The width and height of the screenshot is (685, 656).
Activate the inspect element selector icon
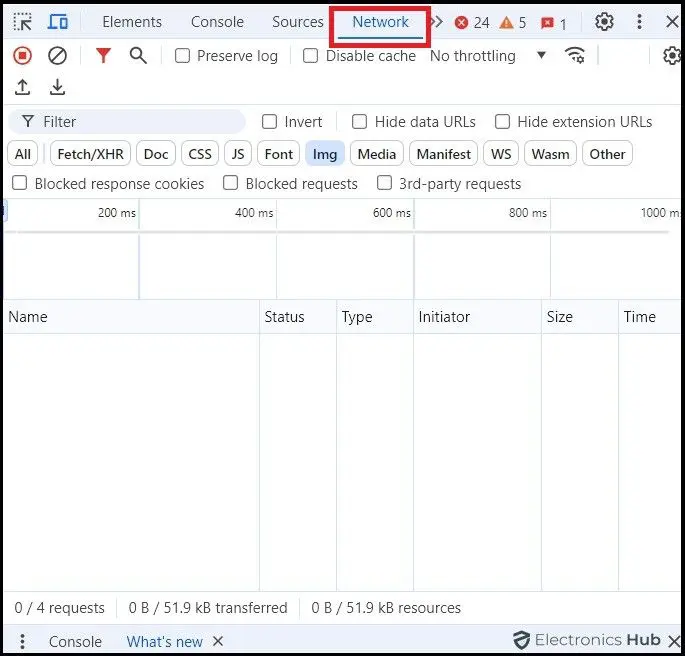click(22, 22)
